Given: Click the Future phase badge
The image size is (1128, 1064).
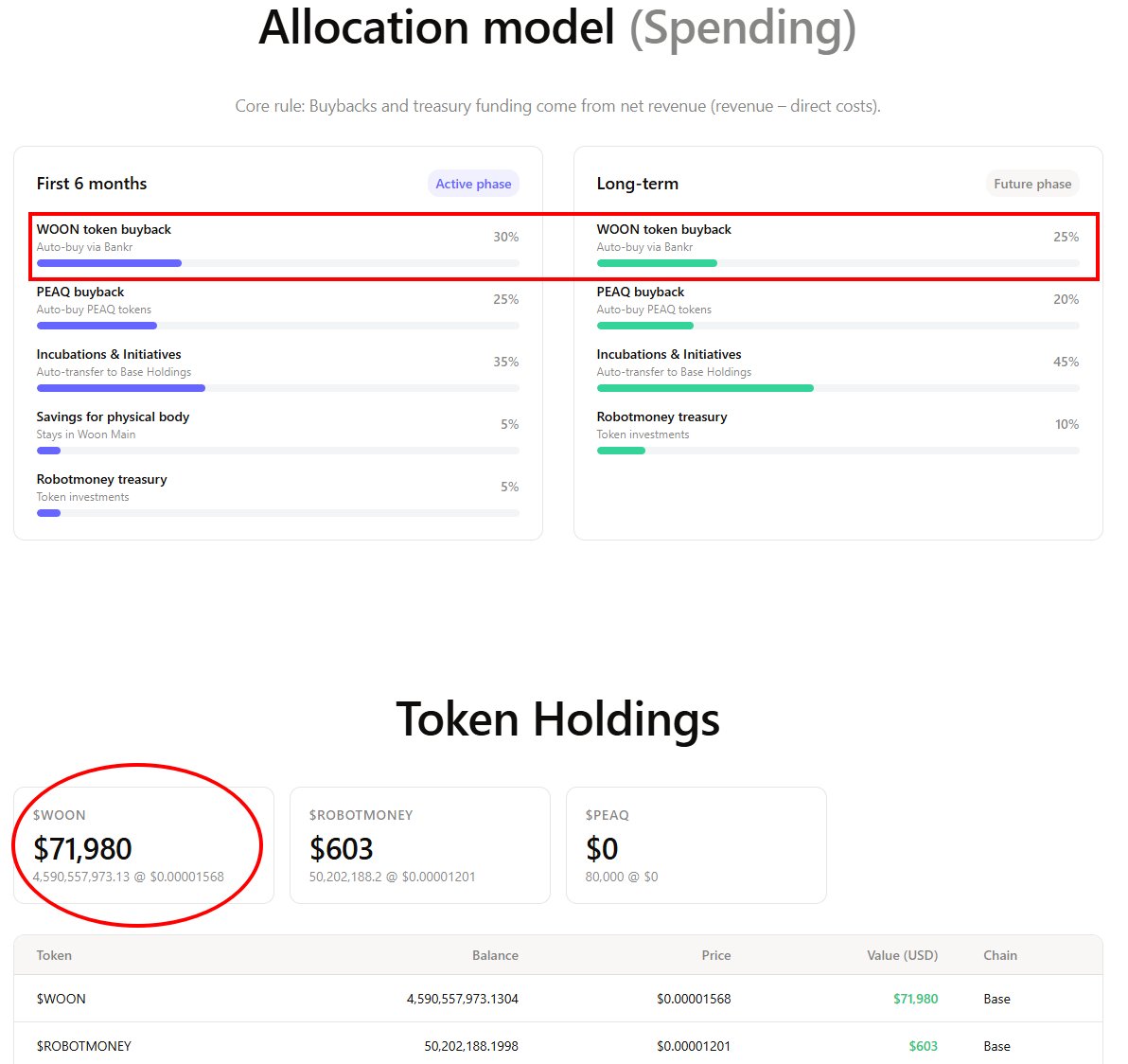Looking at the screenshot, I should tap(1032, 184).
